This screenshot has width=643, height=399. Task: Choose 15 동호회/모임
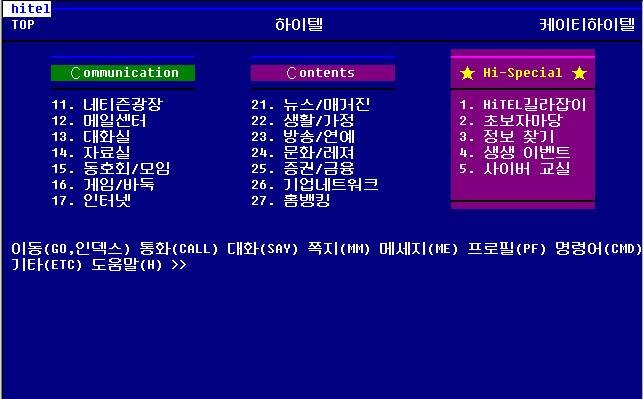[111, 169]
